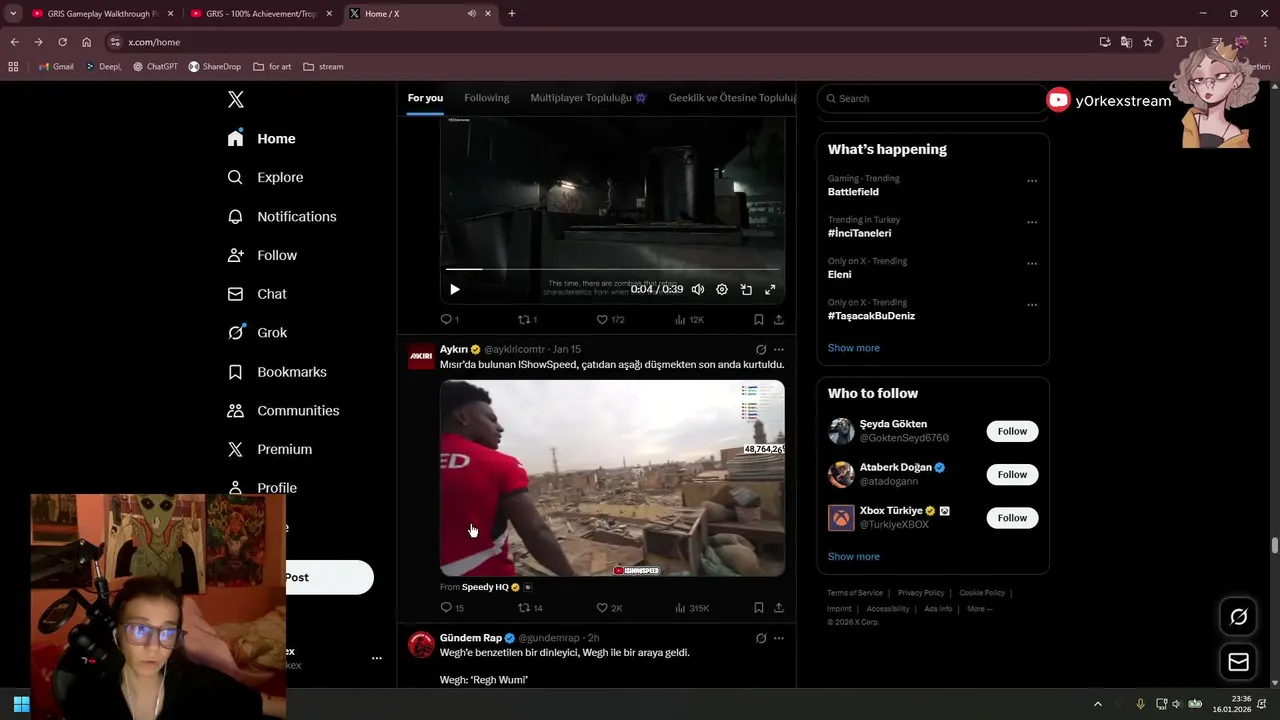Expand Show more under Who to follow

point(854,557)
